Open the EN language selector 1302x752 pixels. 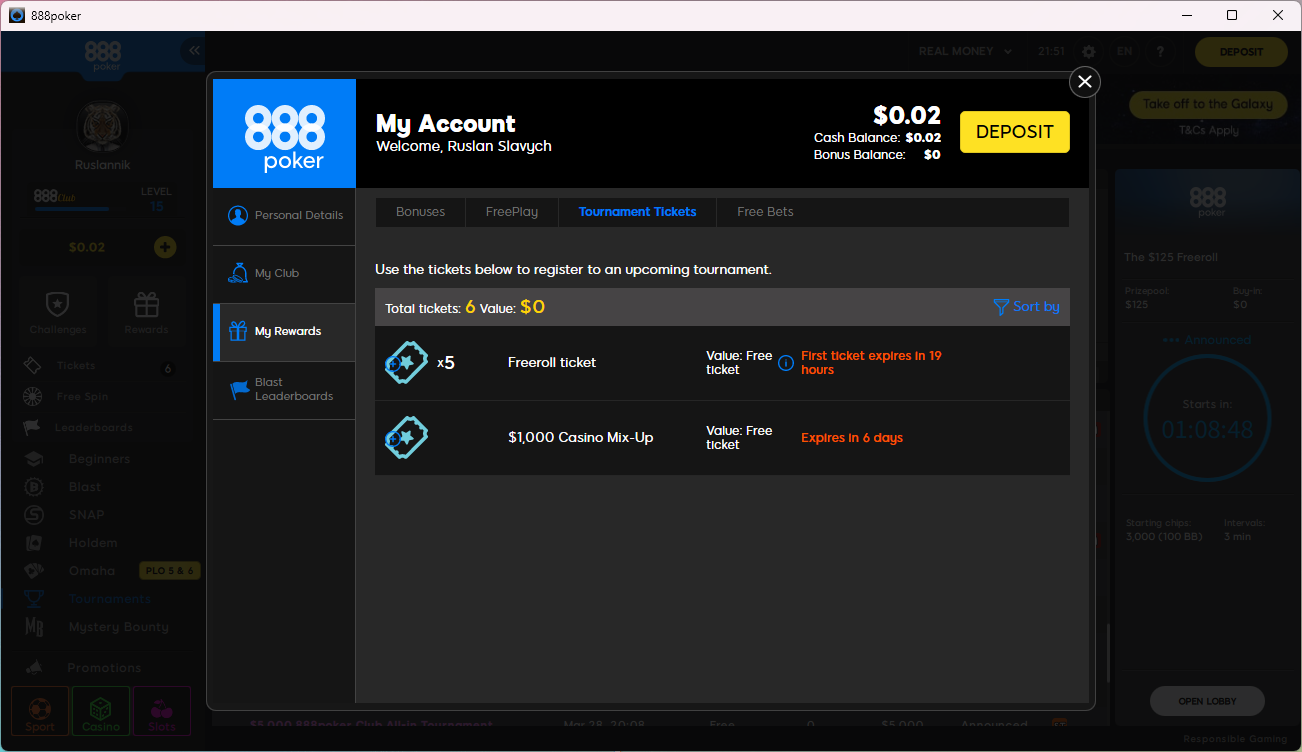[1125, 52]
